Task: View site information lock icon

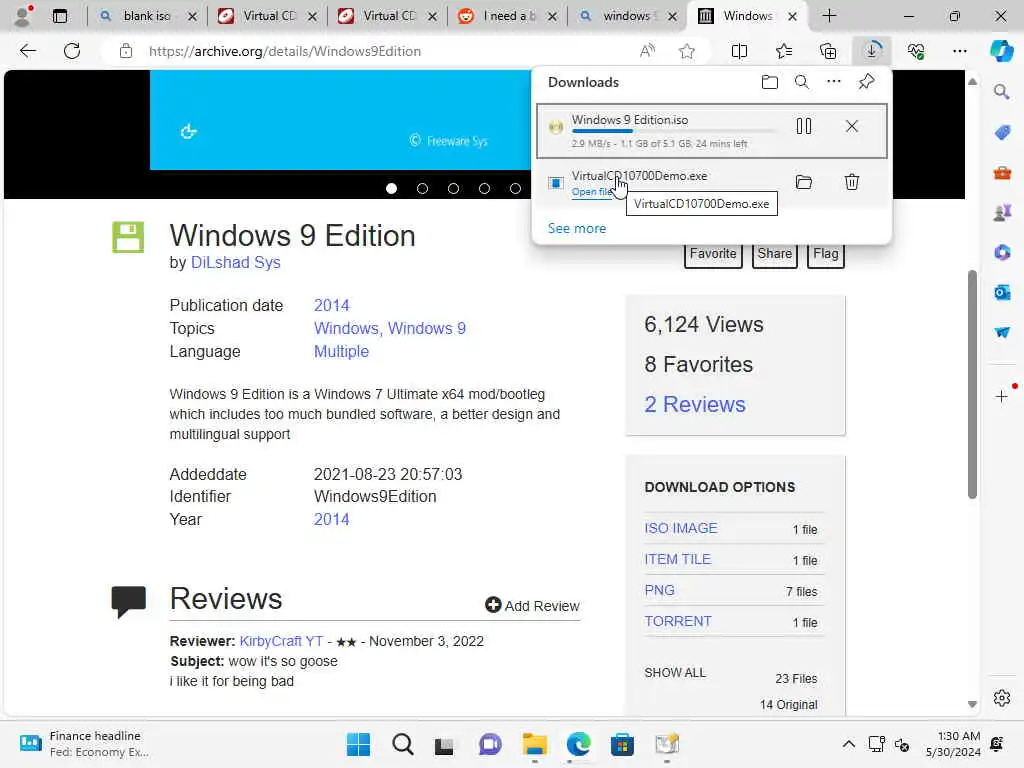Action: click(x=126, y=51)
